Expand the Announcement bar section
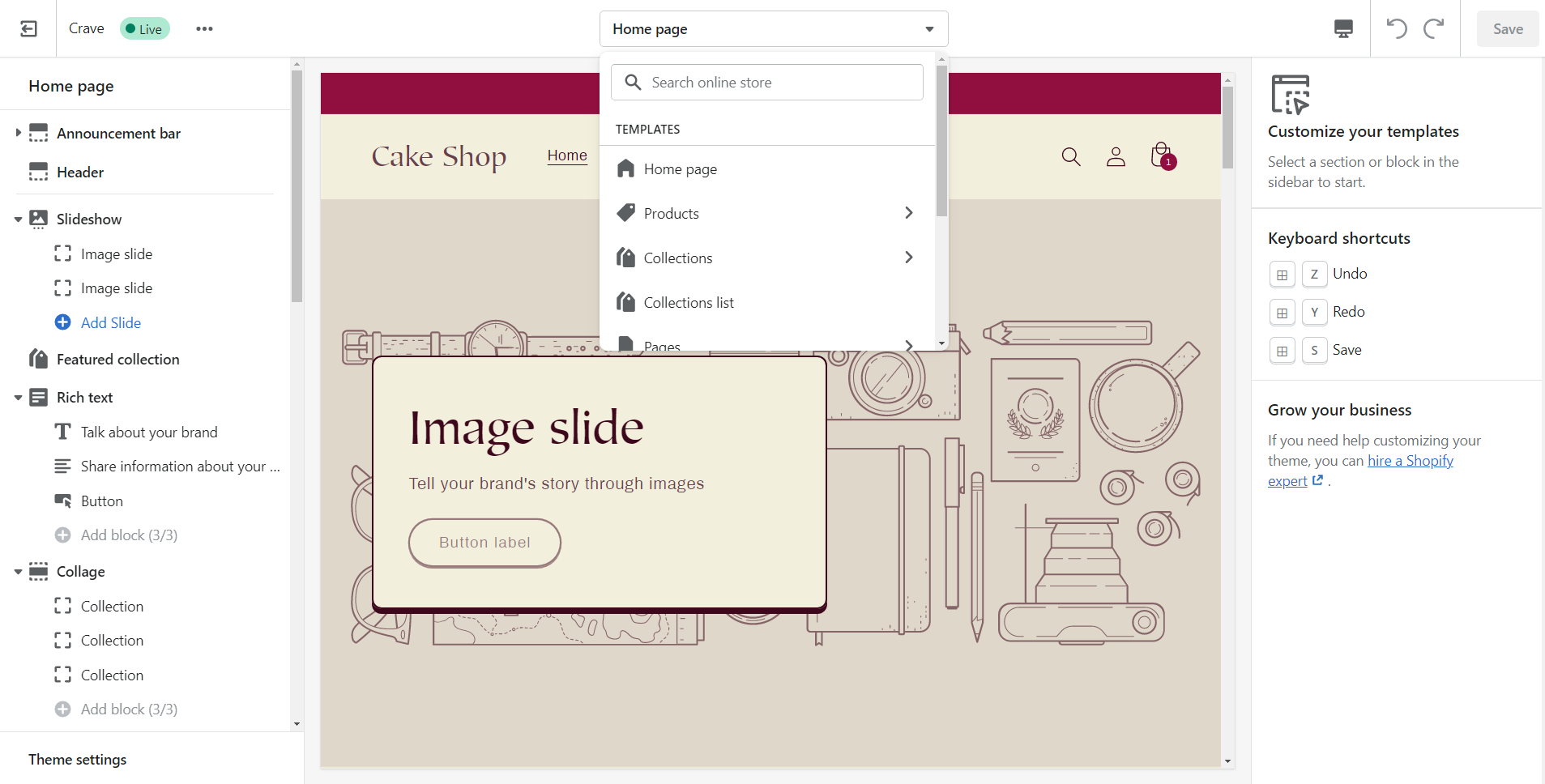1545x784 pixels. [18, 133]
